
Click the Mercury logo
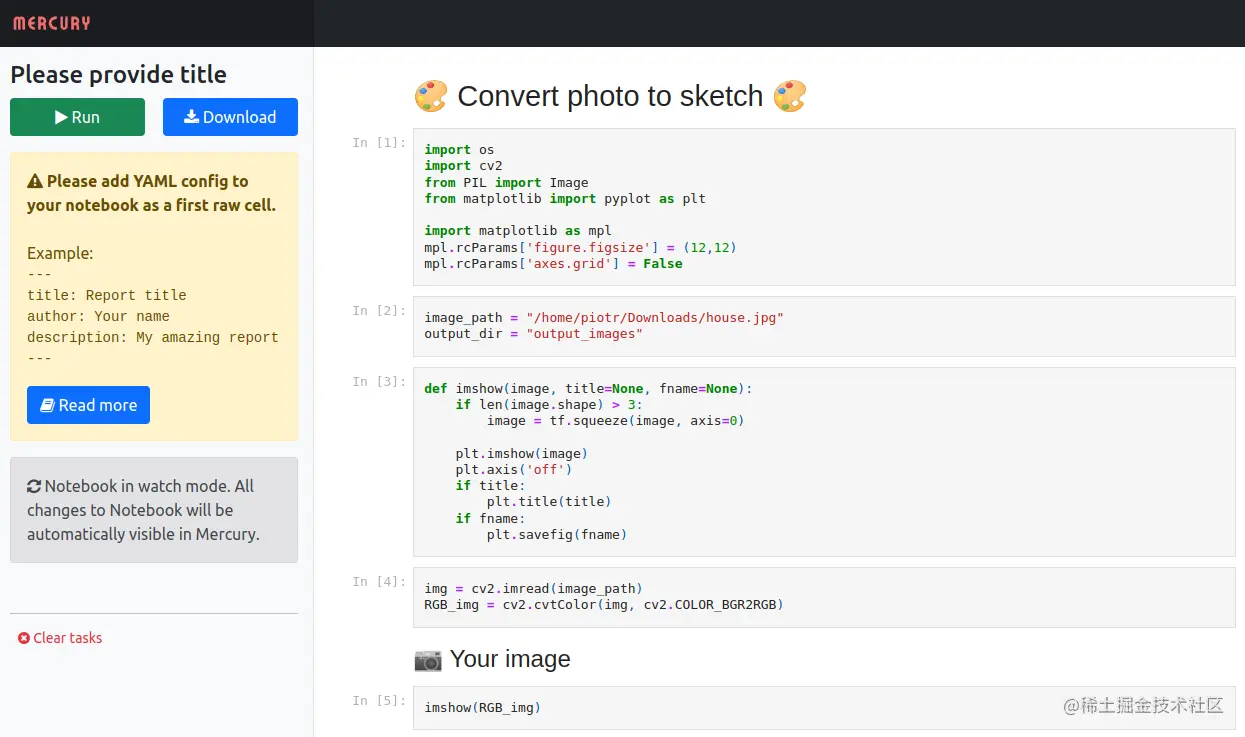[x=52, y=23]
